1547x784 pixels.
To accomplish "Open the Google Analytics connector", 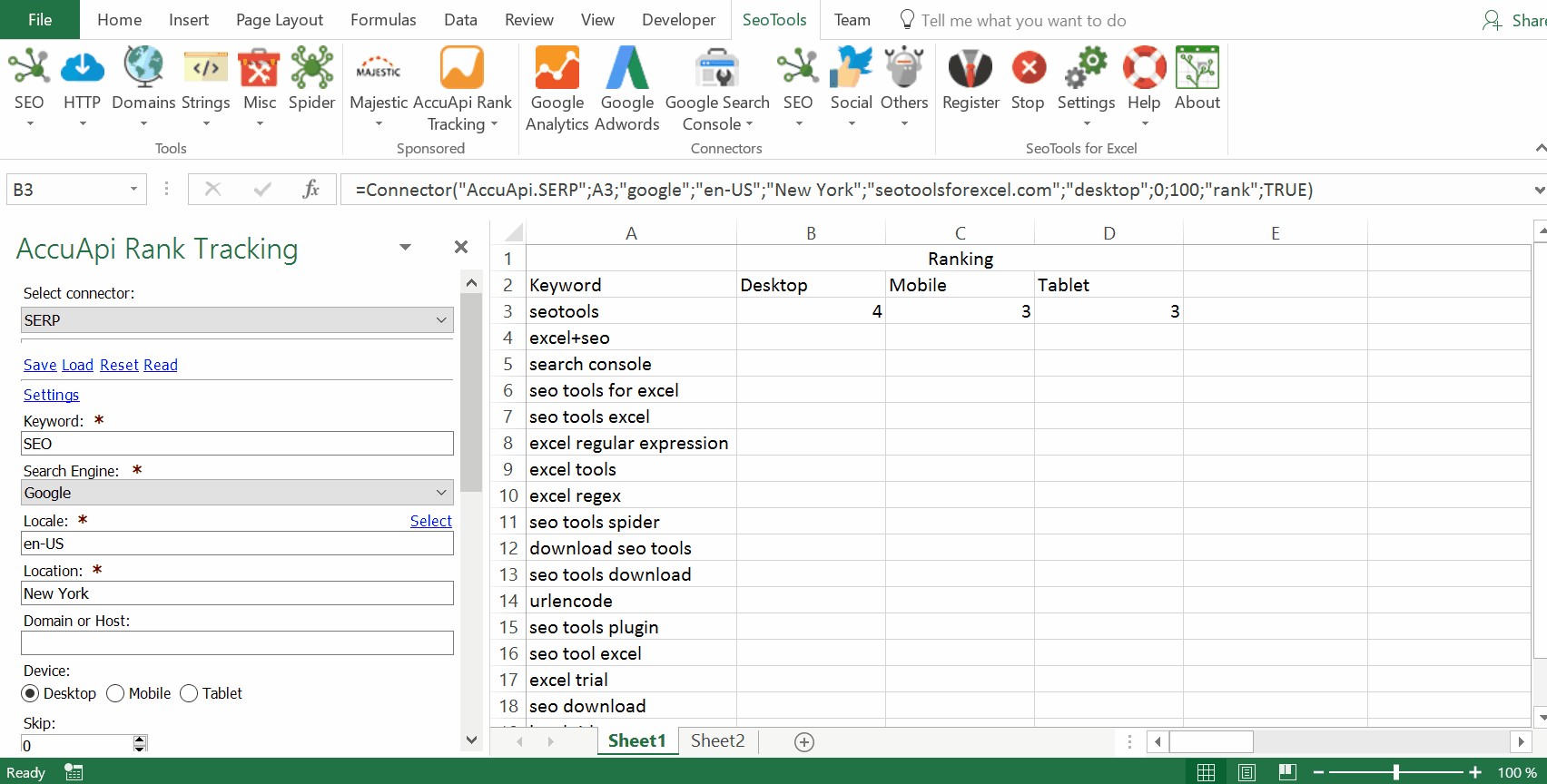I will (x=557, y=89).
